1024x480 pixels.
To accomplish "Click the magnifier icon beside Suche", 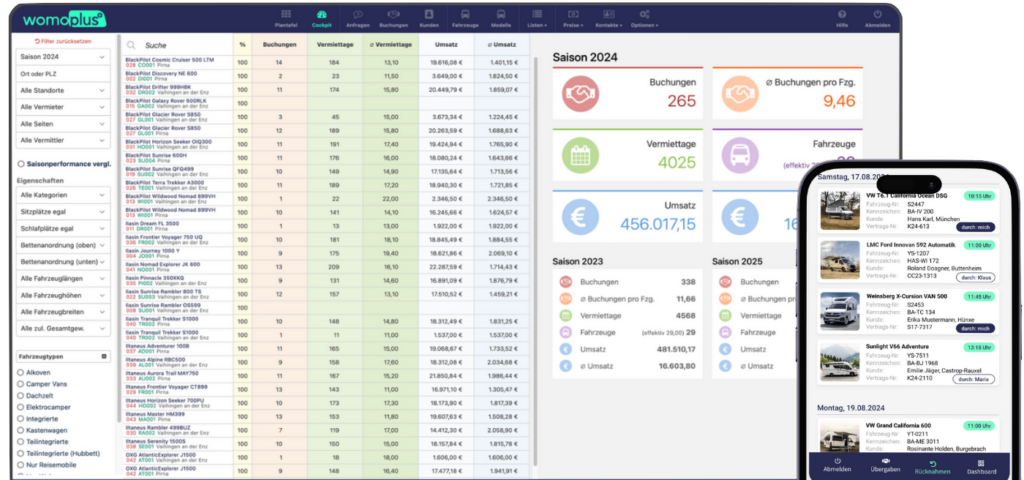I will (x=131, y=46).
